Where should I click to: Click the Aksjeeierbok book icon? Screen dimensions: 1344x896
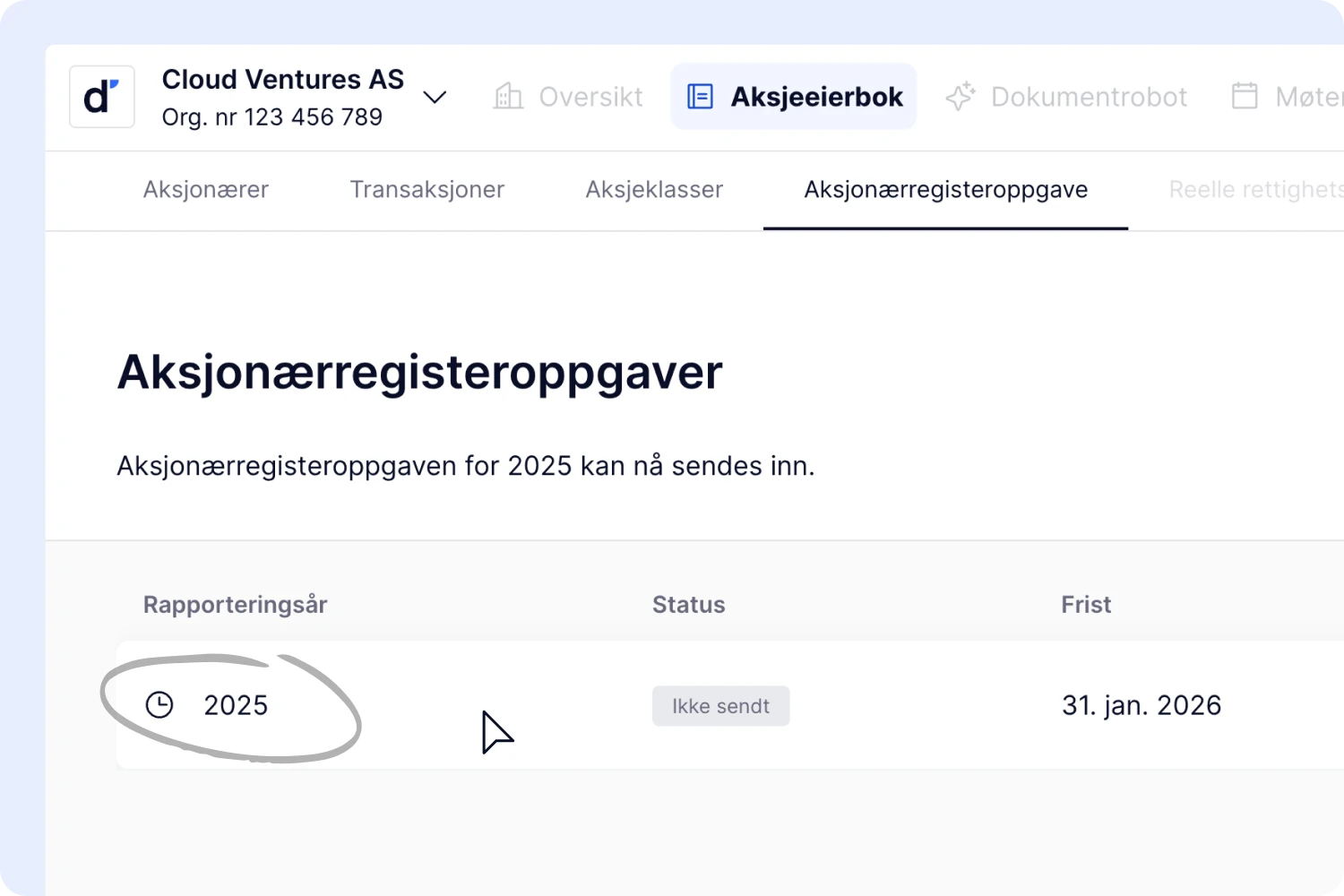point(700,97)
